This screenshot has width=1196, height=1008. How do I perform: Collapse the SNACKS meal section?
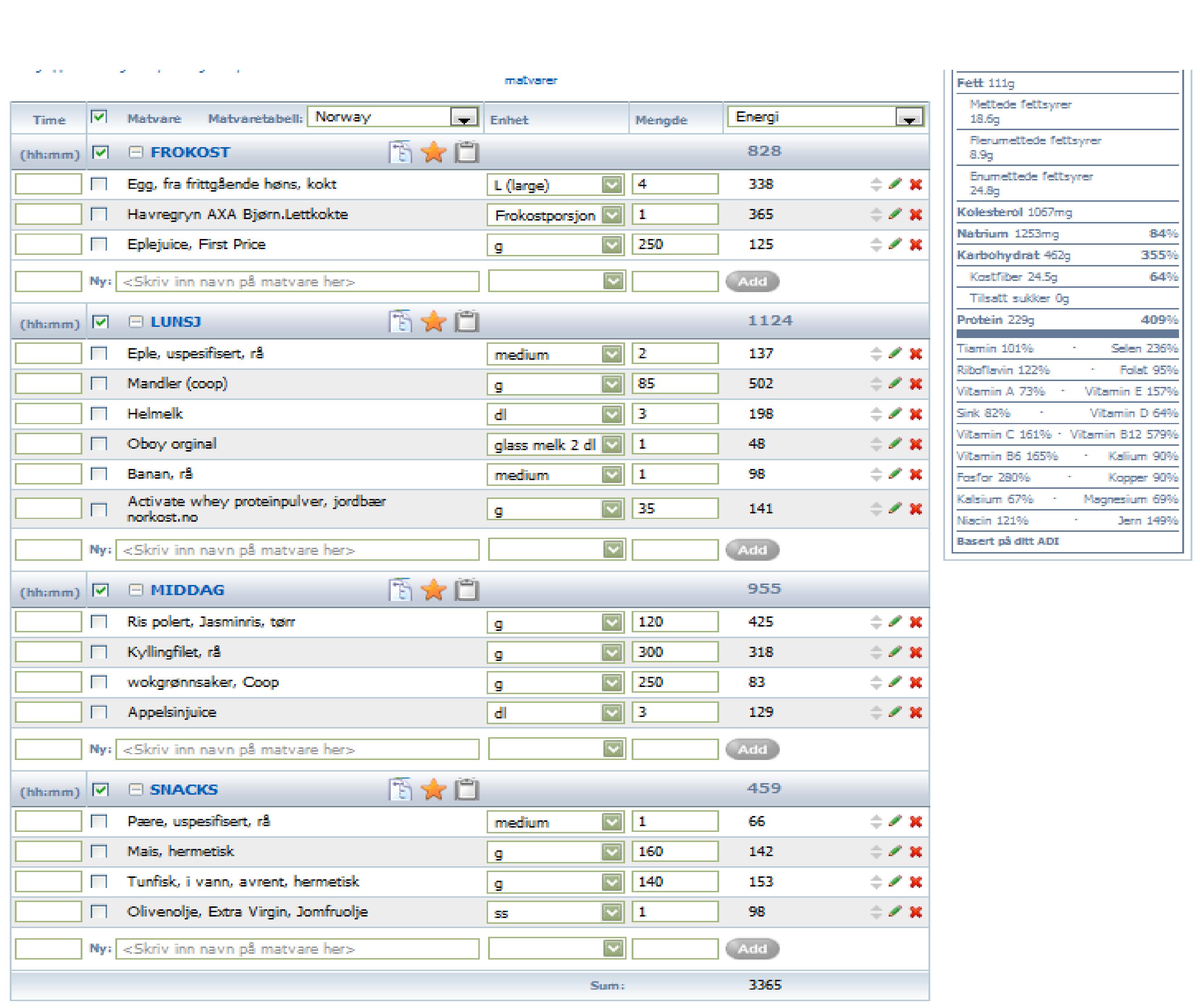pyautogui.click(x=136, y=790)
